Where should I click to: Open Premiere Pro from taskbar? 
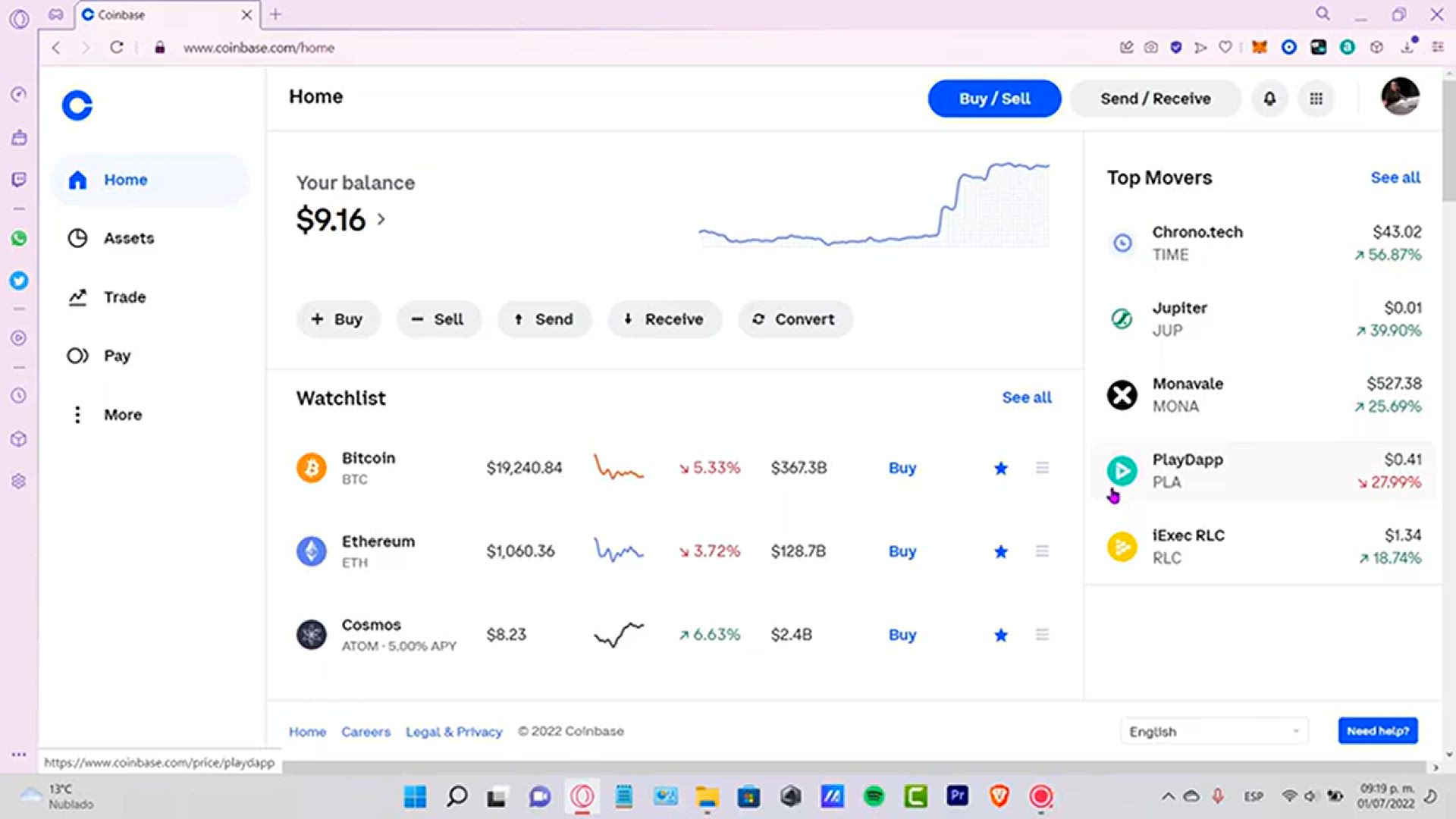pos(958,796)
